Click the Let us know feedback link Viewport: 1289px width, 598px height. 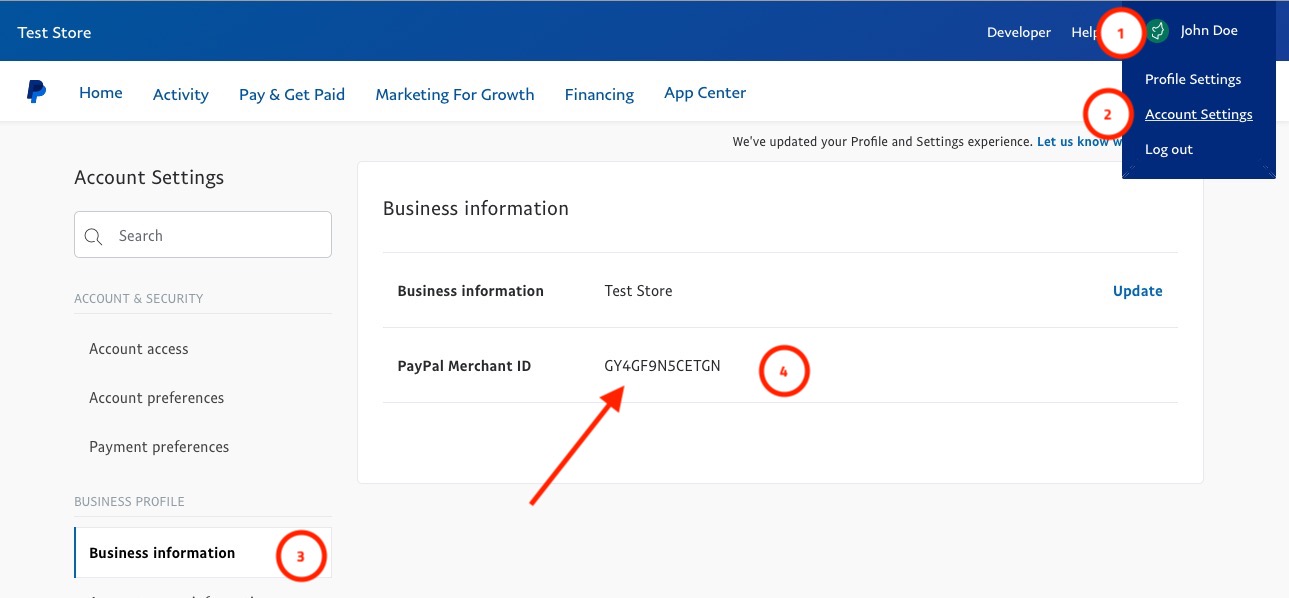click(x=1073, y=142)
